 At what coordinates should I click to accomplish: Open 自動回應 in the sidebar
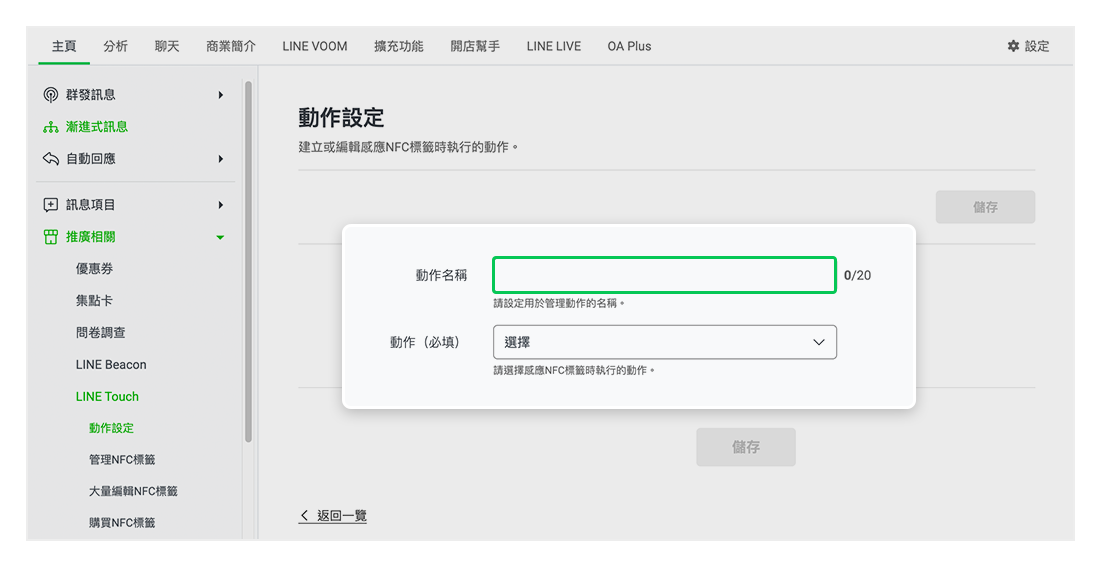90,159
